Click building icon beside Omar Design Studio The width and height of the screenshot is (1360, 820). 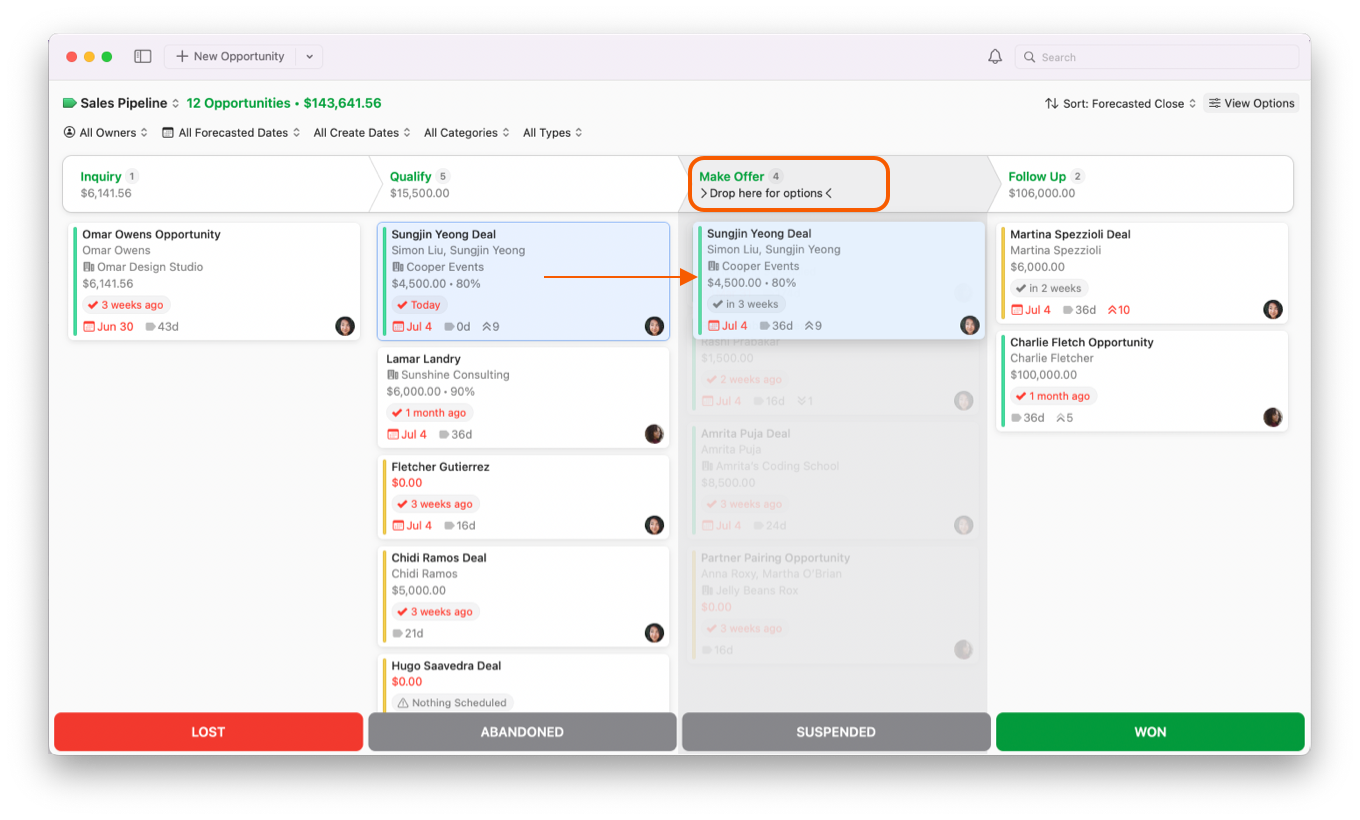(x=89, y=267)
